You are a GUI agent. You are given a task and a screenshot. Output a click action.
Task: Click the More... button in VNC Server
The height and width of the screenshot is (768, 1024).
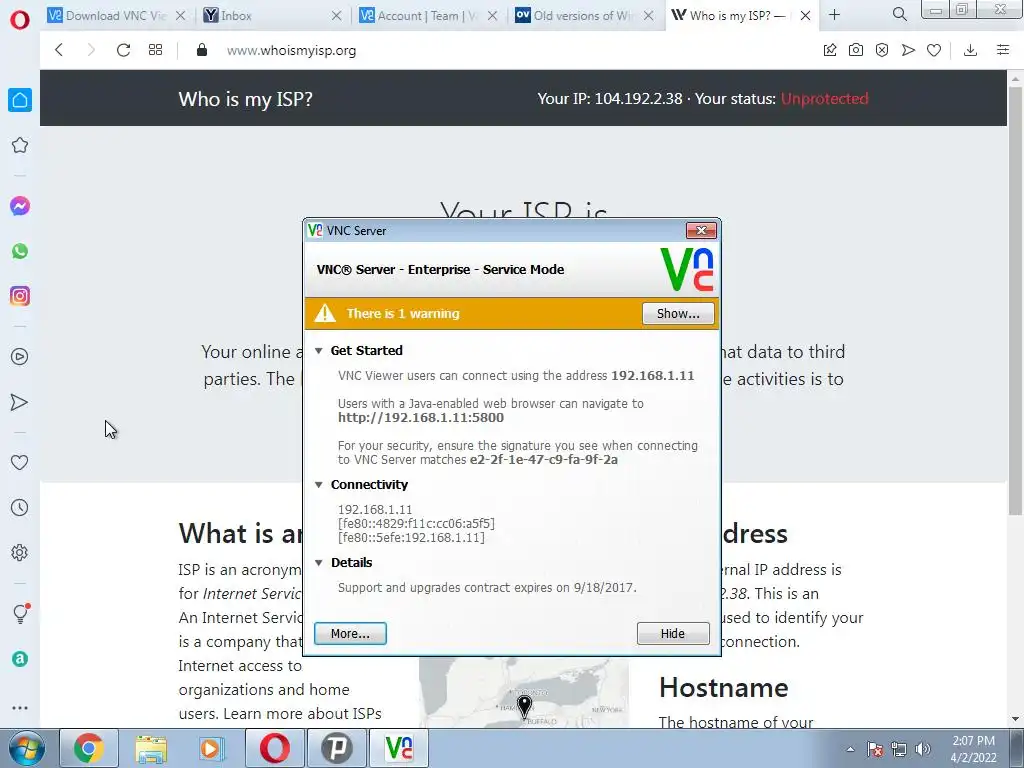pyautogui.click(x=350, y=633)
